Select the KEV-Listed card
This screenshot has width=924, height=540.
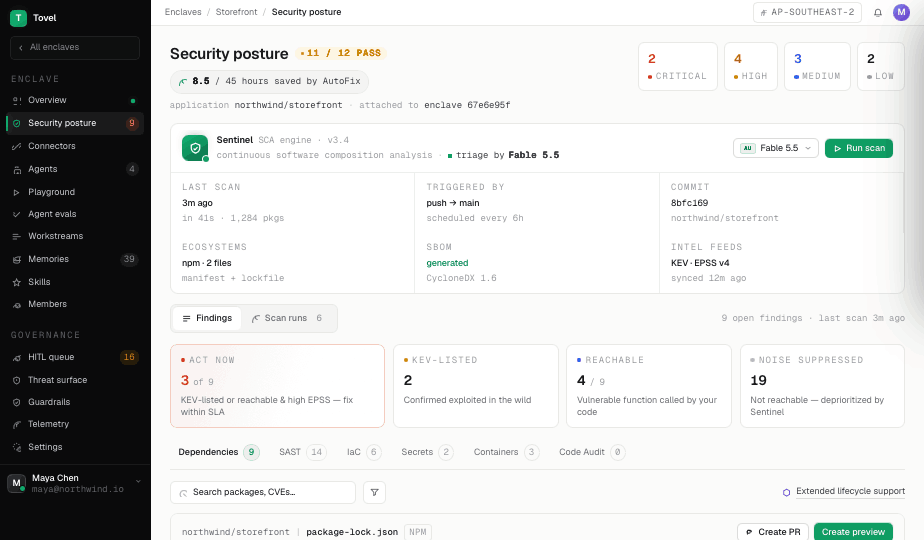[x=476, y=386]
